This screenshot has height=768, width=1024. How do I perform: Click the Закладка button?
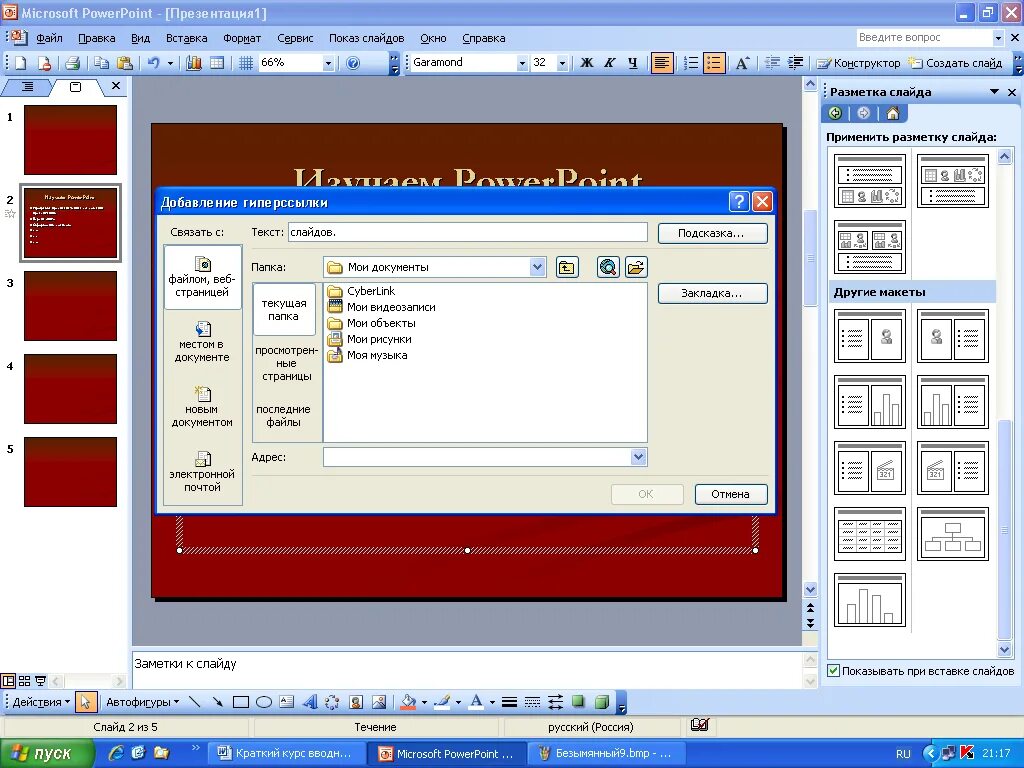click(712, 293)
